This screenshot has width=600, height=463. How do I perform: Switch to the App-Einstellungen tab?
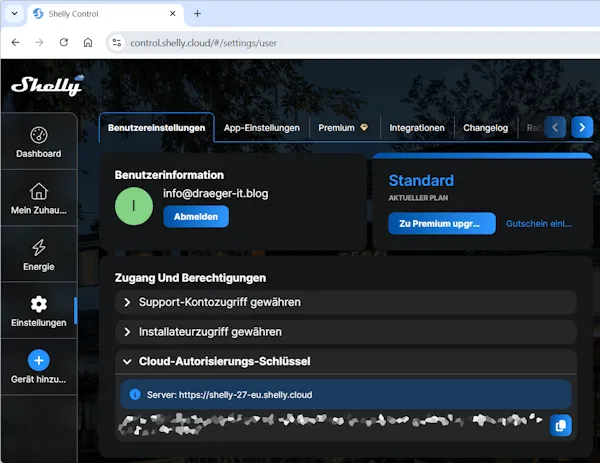pyautogui.click(x=261, y=128)
